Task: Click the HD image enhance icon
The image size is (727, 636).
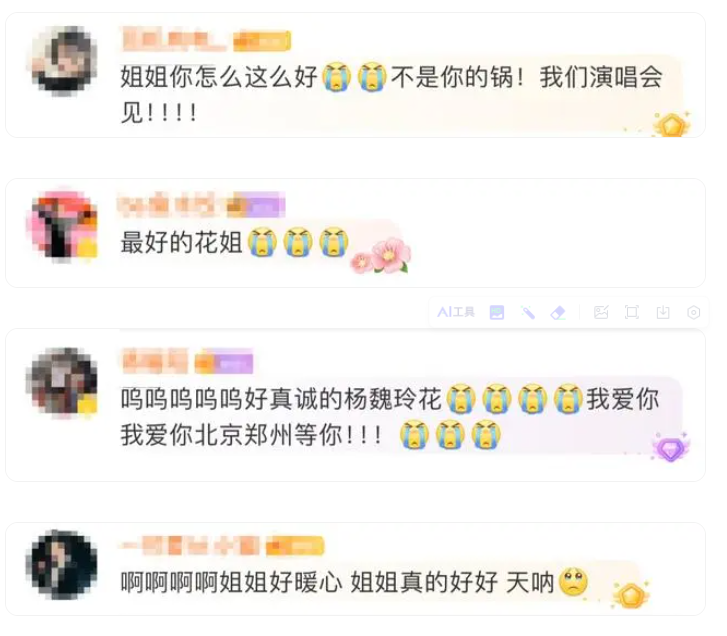Action: 497,312
